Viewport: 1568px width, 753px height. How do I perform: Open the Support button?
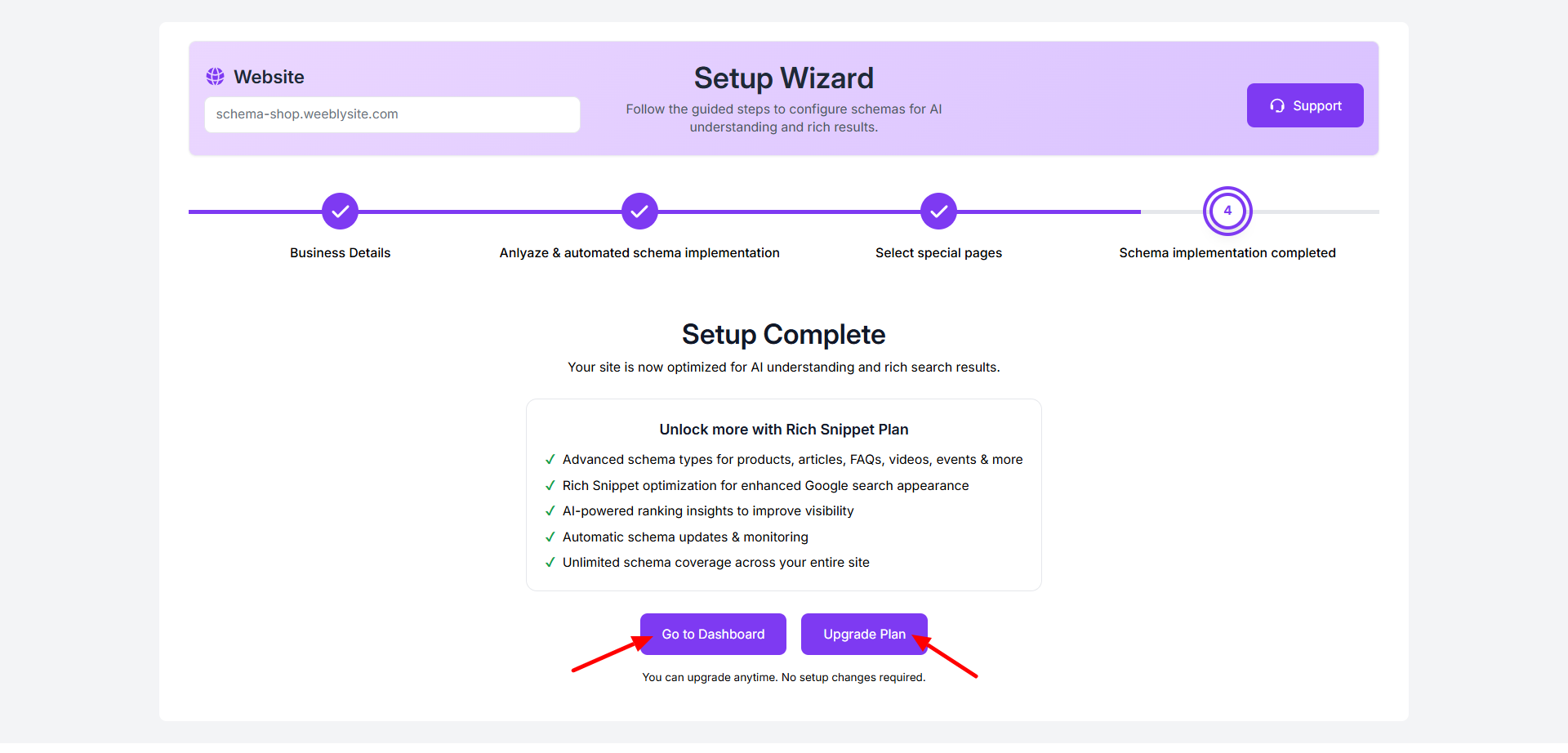(x=1305, y=105)
